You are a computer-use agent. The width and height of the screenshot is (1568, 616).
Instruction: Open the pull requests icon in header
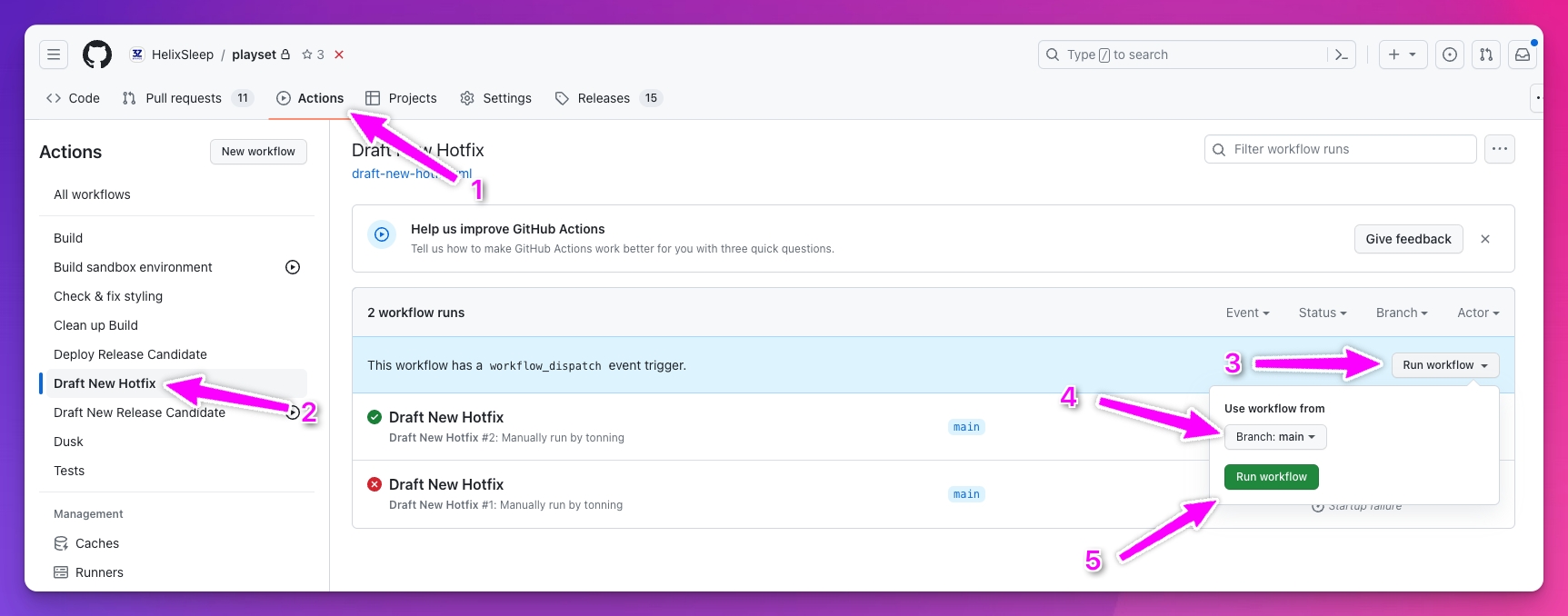(x=1486, y=55)
